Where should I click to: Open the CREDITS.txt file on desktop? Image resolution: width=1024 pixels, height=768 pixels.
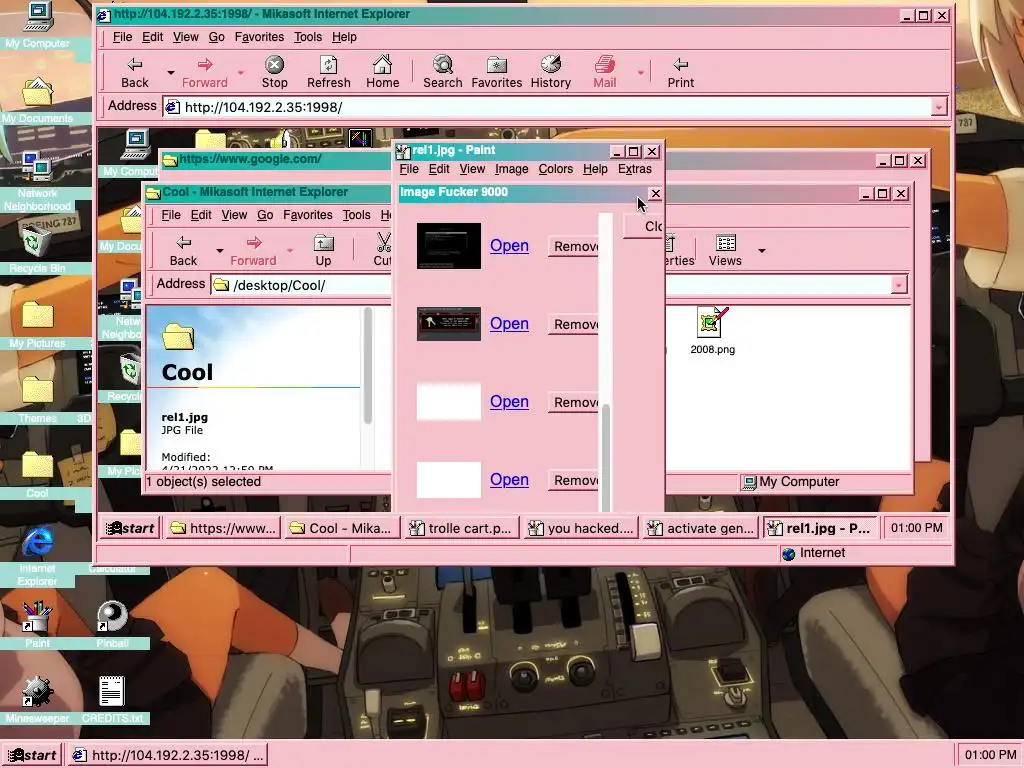coord(112,699)
